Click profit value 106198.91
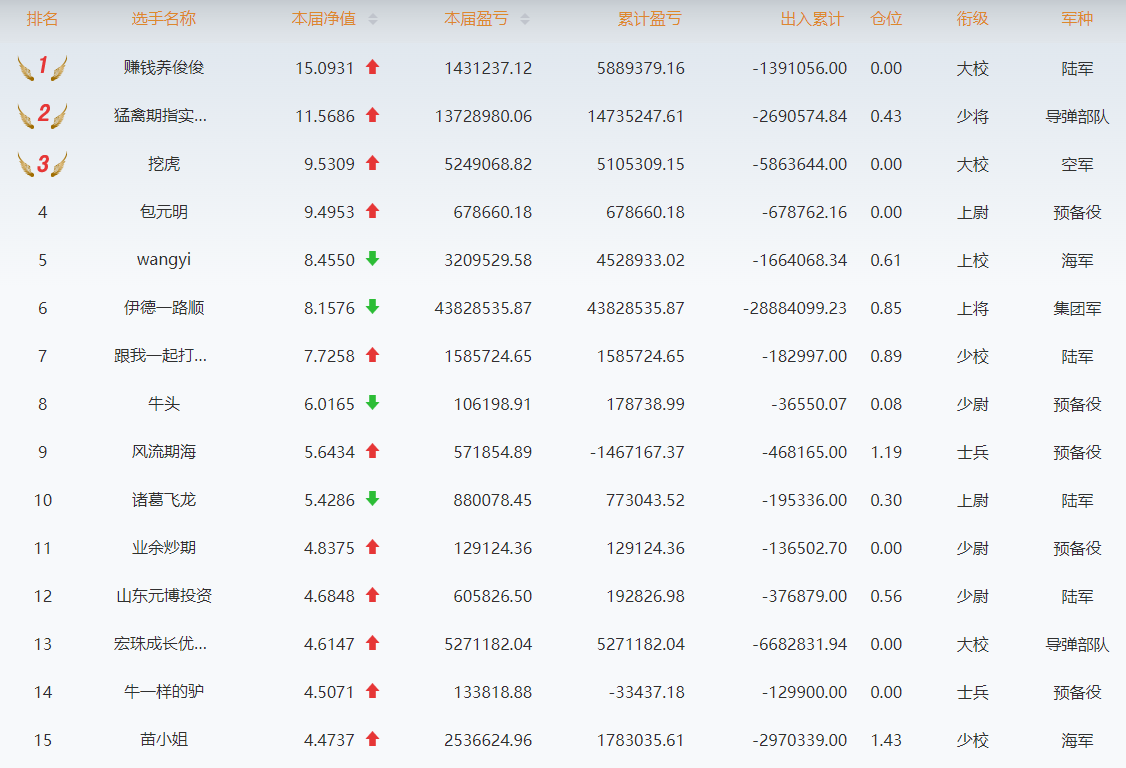 pyautogui.click(x=493, y=404)
